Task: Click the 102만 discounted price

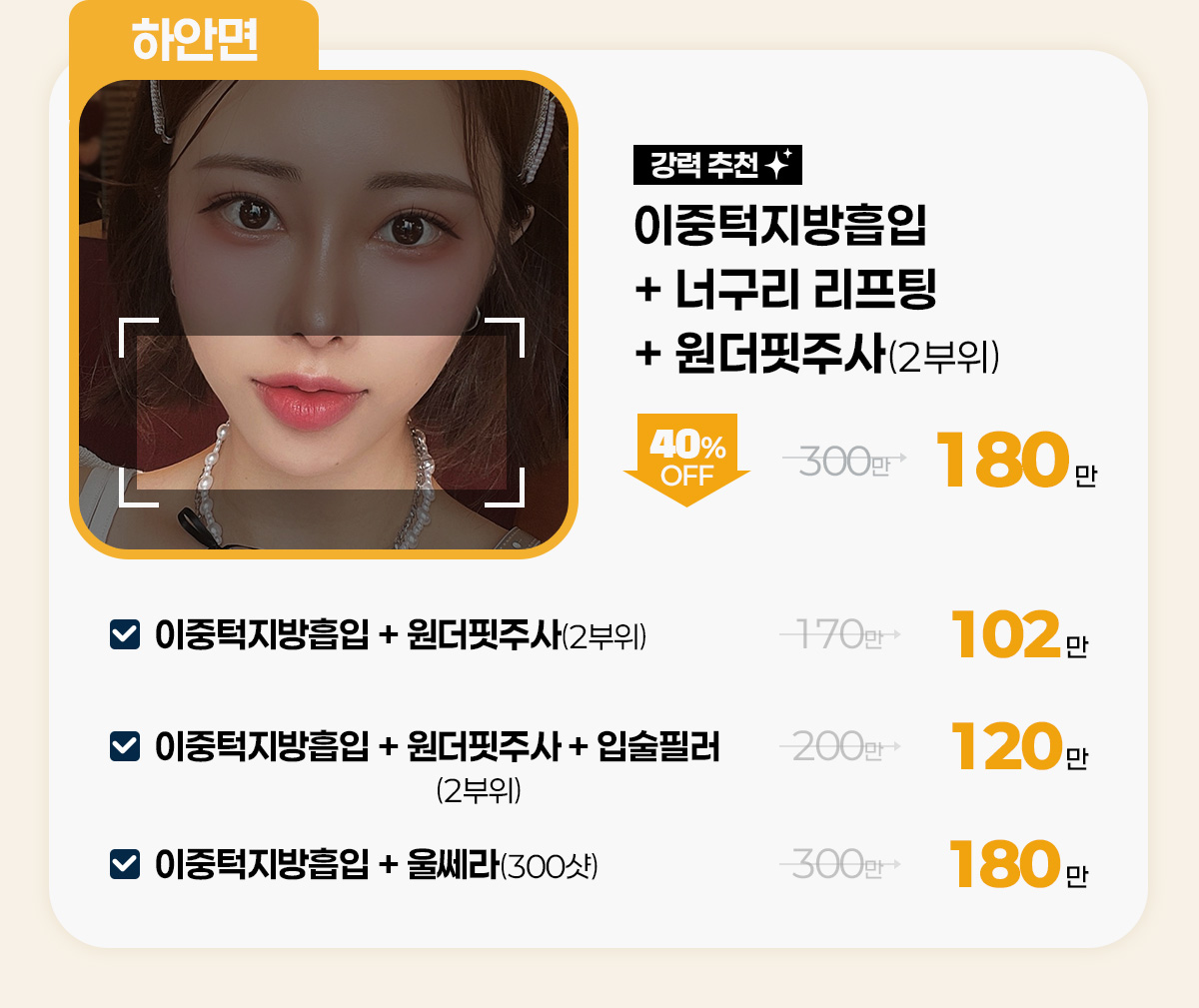Action: 1019,635
